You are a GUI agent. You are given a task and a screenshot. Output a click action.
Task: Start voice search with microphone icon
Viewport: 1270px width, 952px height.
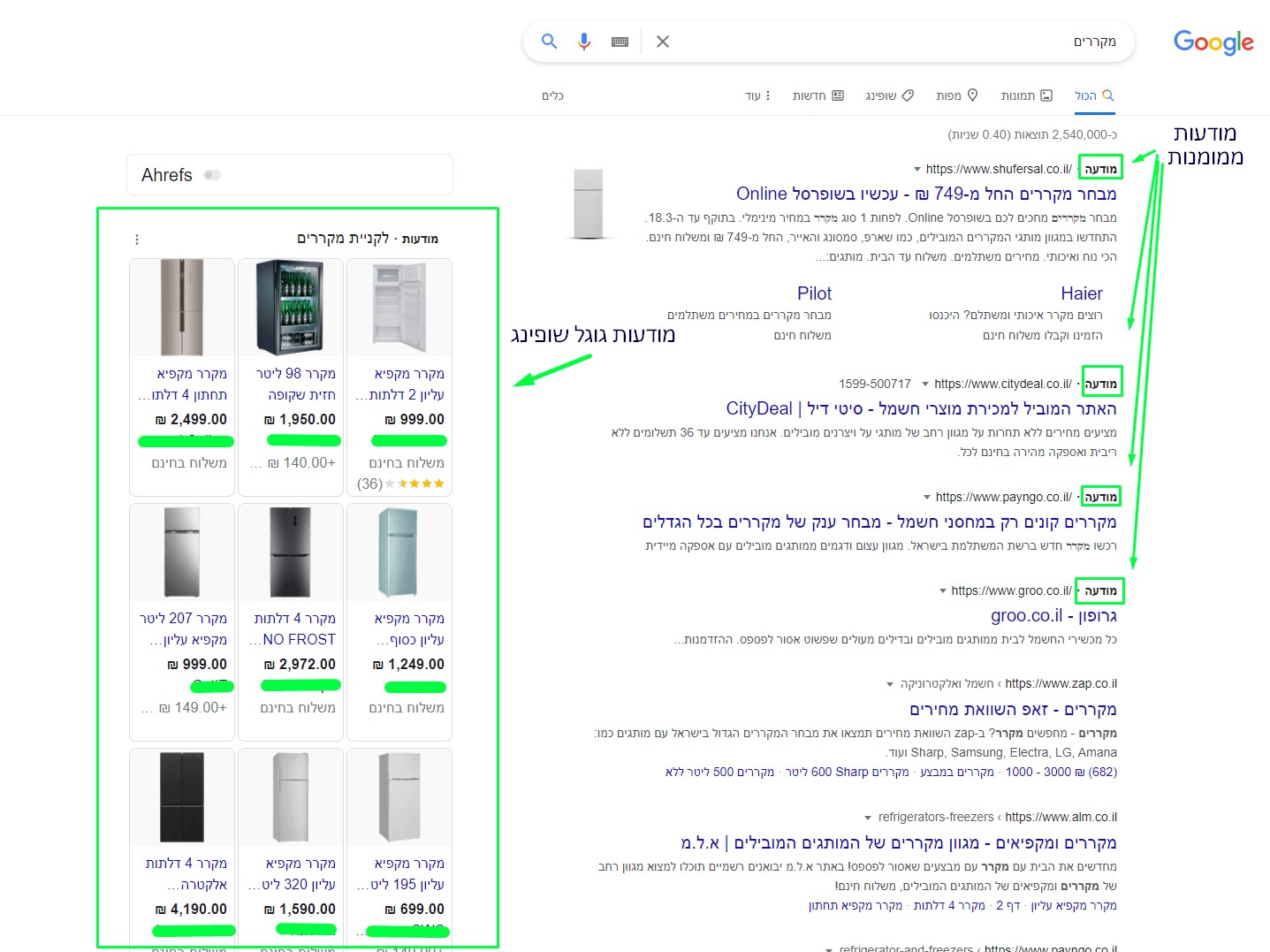(x=583, y=42)
